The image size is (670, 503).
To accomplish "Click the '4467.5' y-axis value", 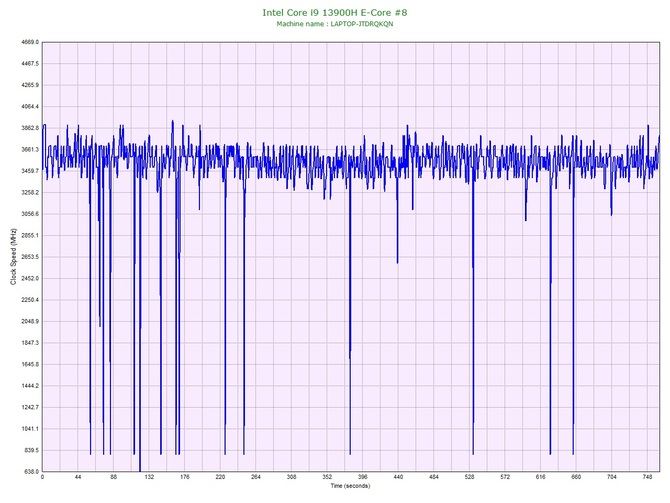I will (x=29, y=64).
